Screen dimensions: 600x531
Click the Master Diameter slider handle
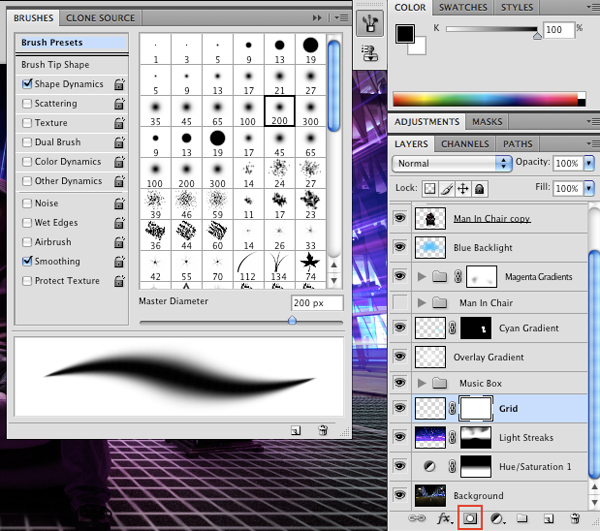coord(292,321)
